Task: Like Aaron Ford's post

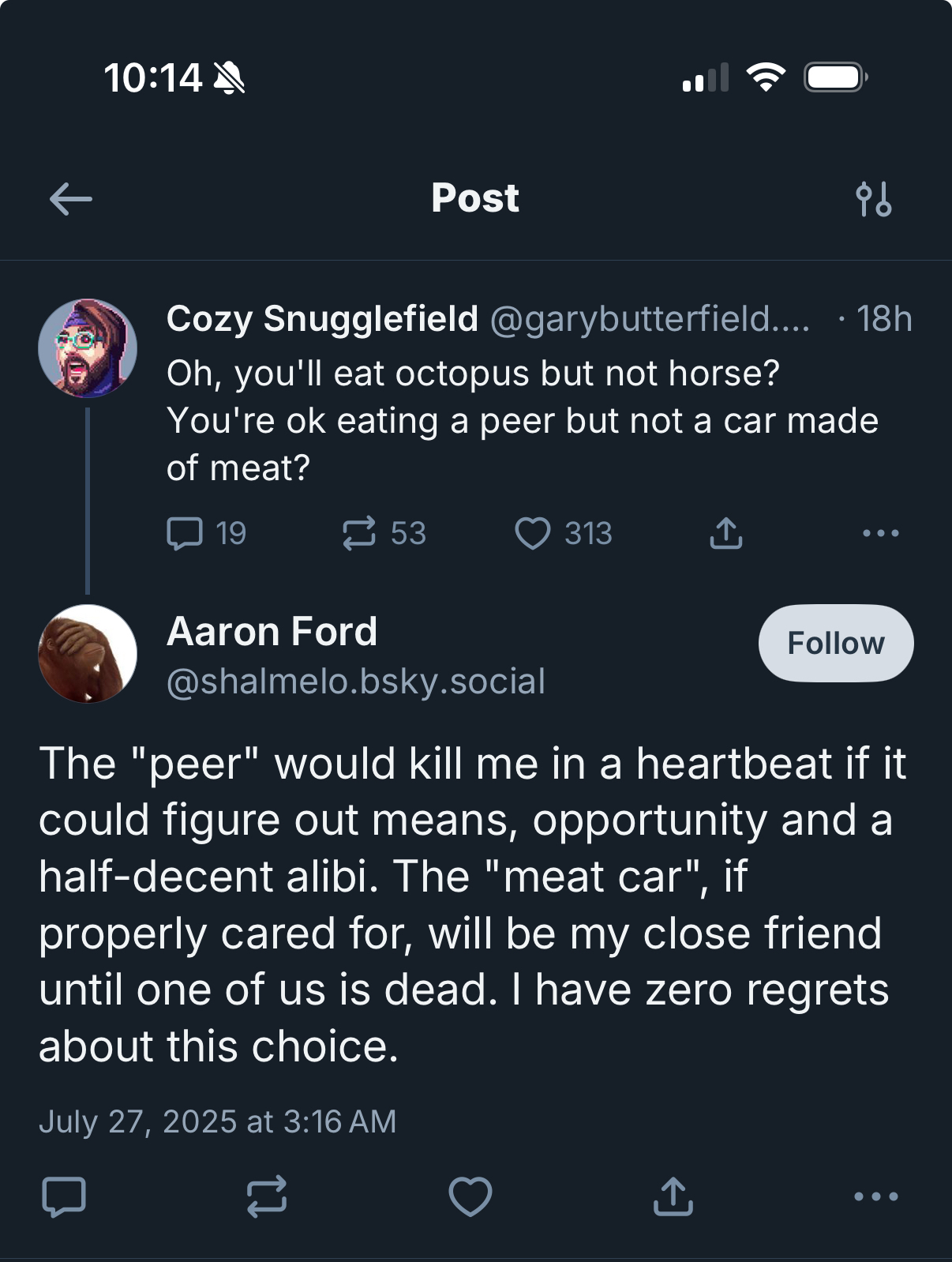Action: [470, 1196]
